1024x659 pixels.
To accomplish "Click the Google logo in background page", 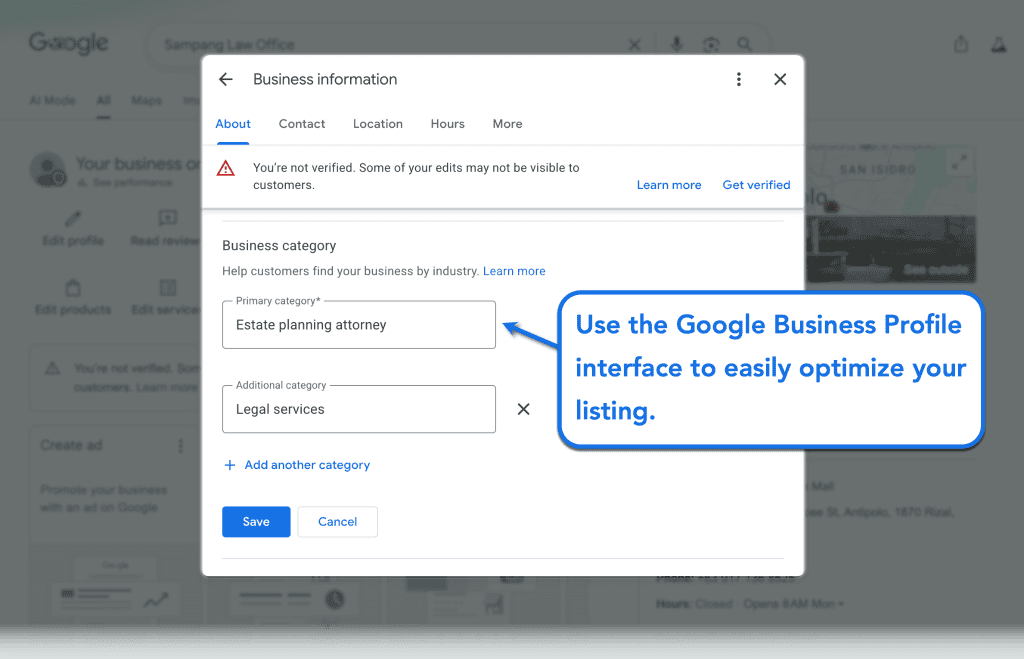I will [69, 43].
